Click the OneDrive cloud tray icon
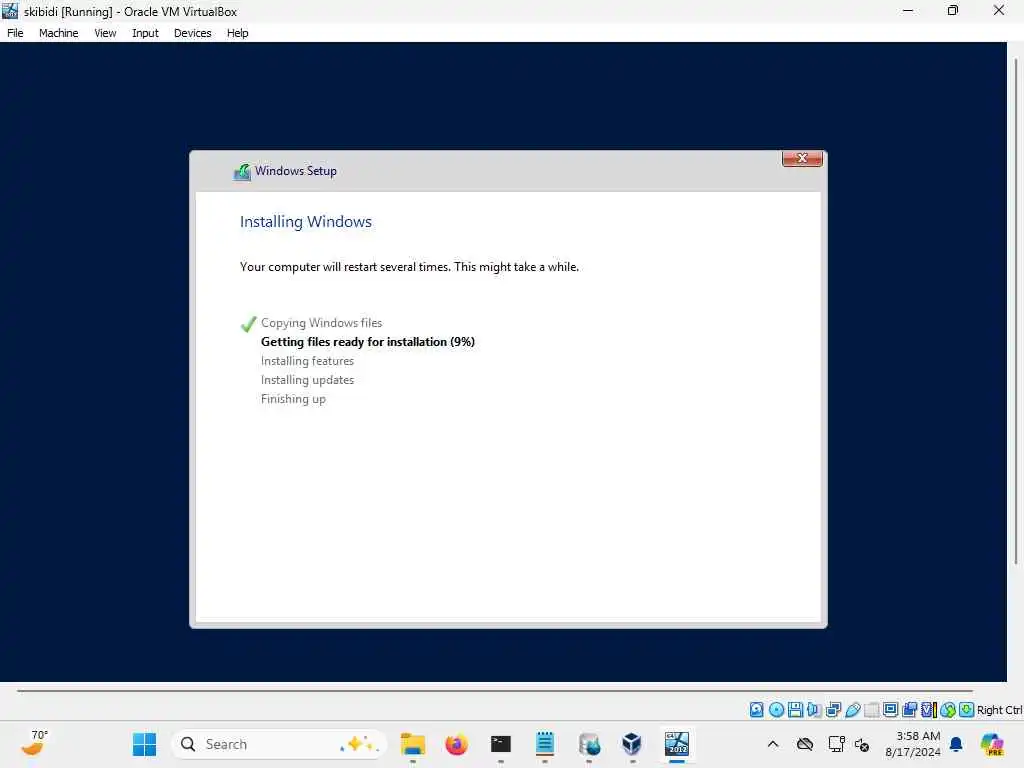This screenshot has height=768, width=1024. click(805, 744)
